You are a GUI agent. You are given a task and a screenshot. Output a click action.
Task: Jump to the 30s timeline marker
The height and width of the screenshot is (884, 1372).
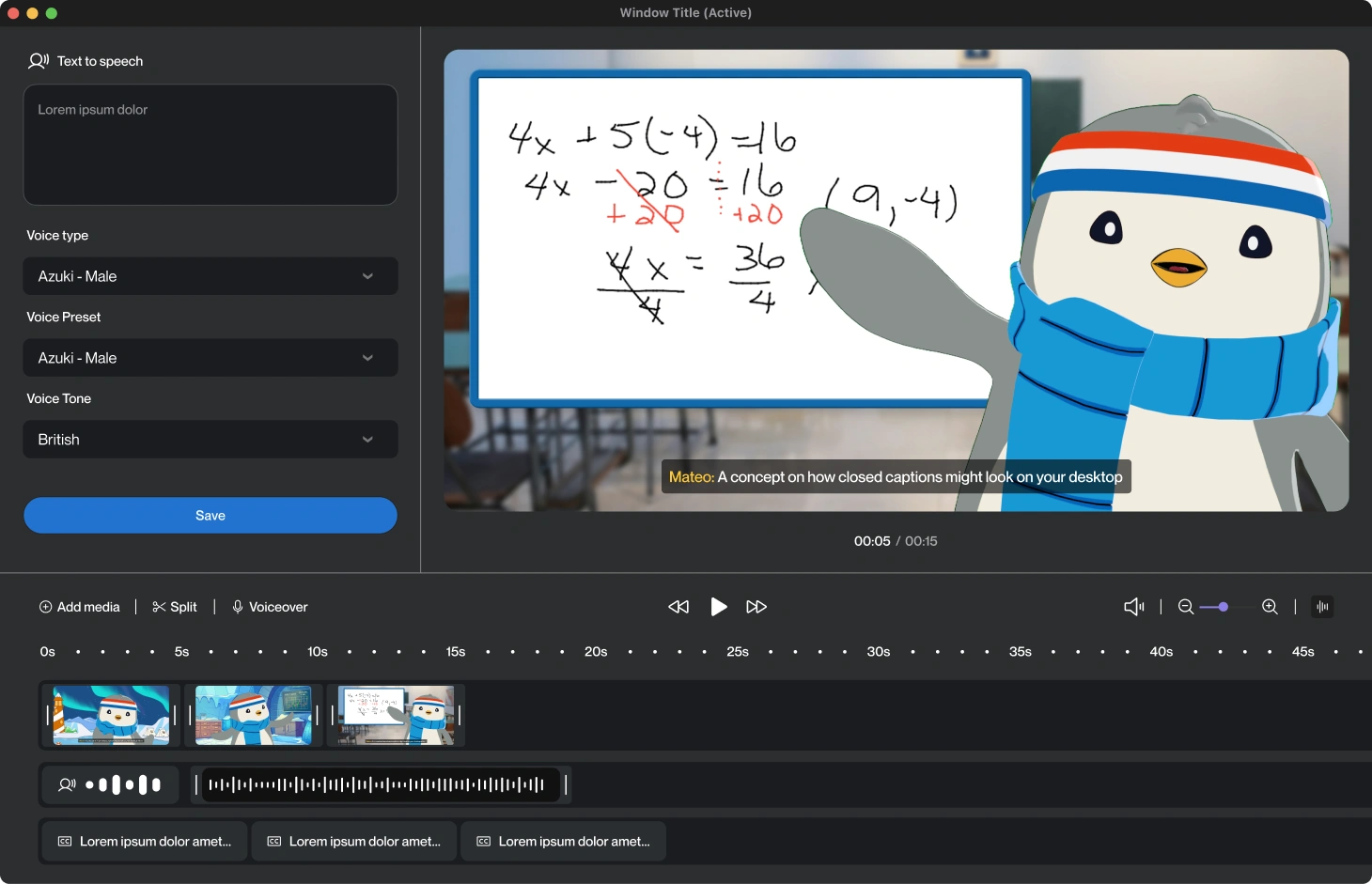(879, 652)
